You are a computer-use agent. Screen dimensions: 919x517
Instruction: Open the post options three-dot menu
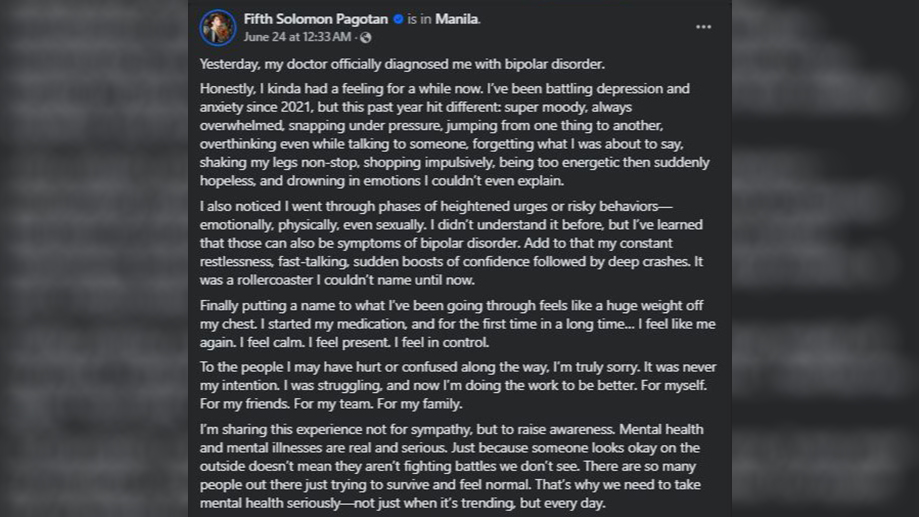[703, 27]
